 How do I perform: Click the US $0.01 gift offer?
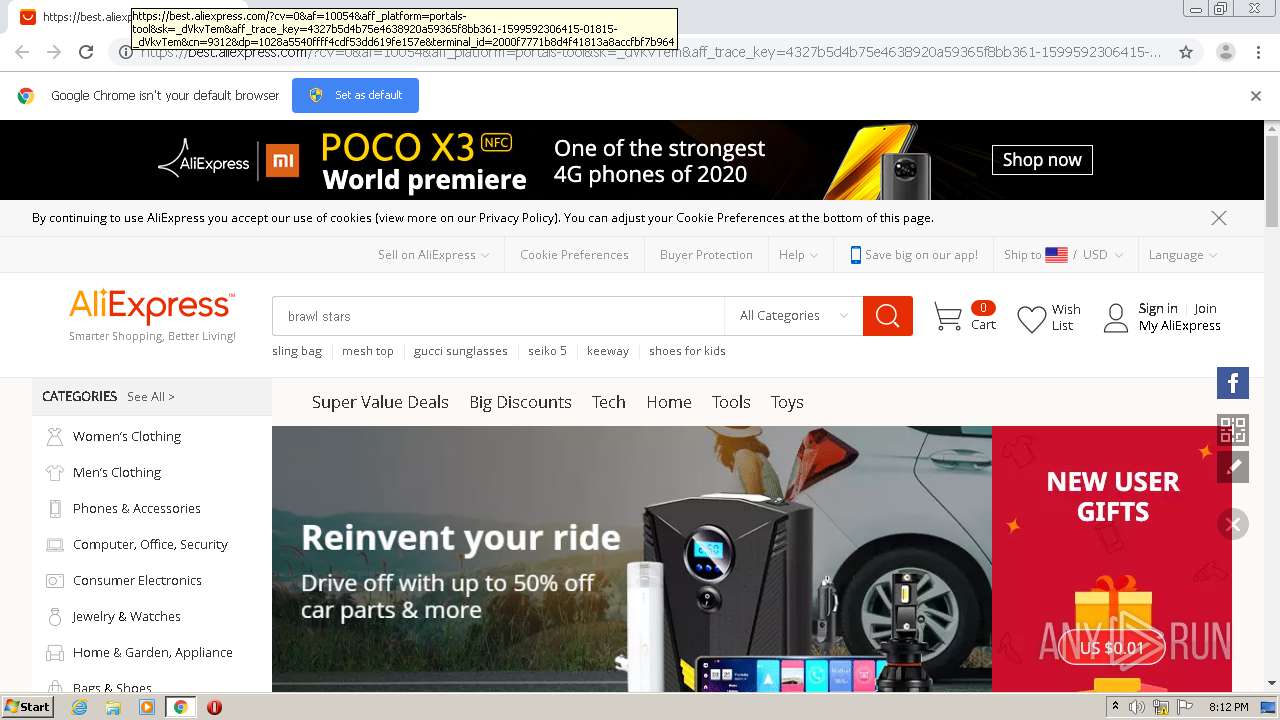pos(1111,648)
